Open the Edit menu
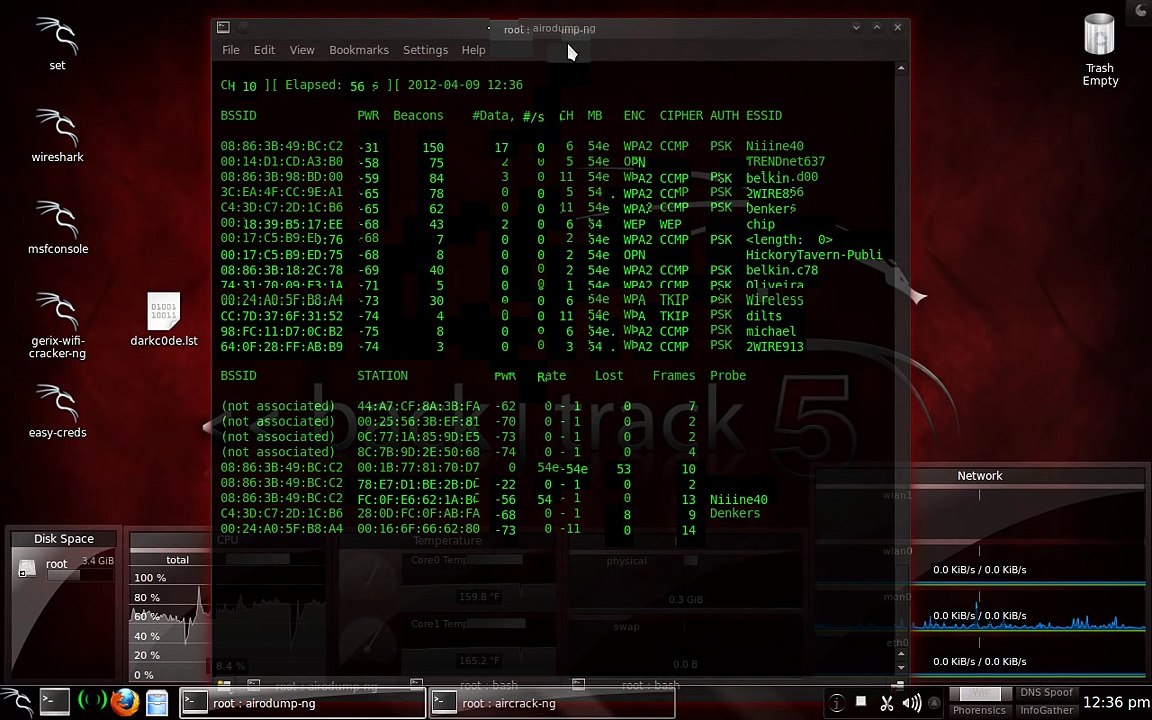 pyautogui.click(x=264, y=50)
